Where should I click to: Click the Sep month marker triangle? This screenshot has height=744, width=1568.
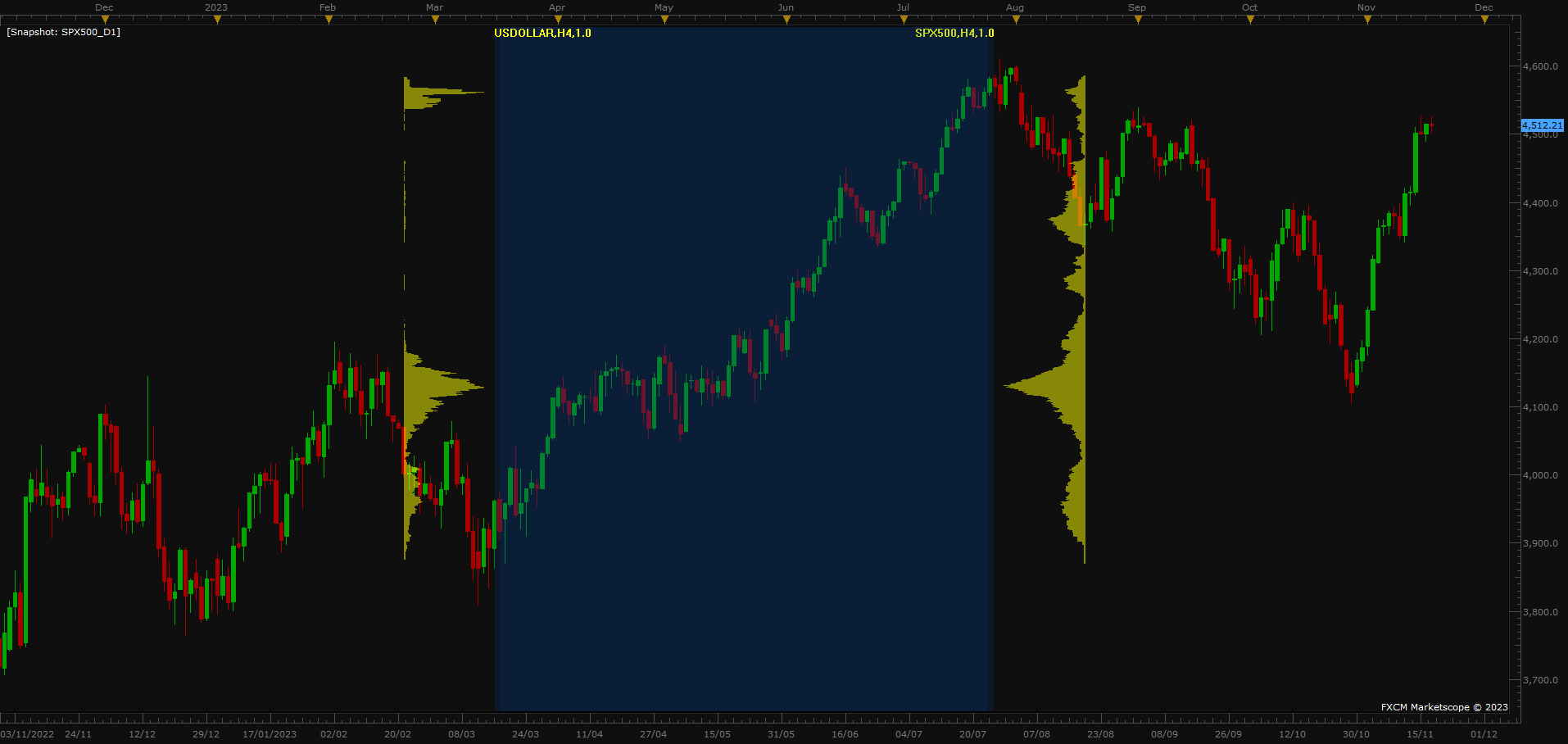[1138, 20]
